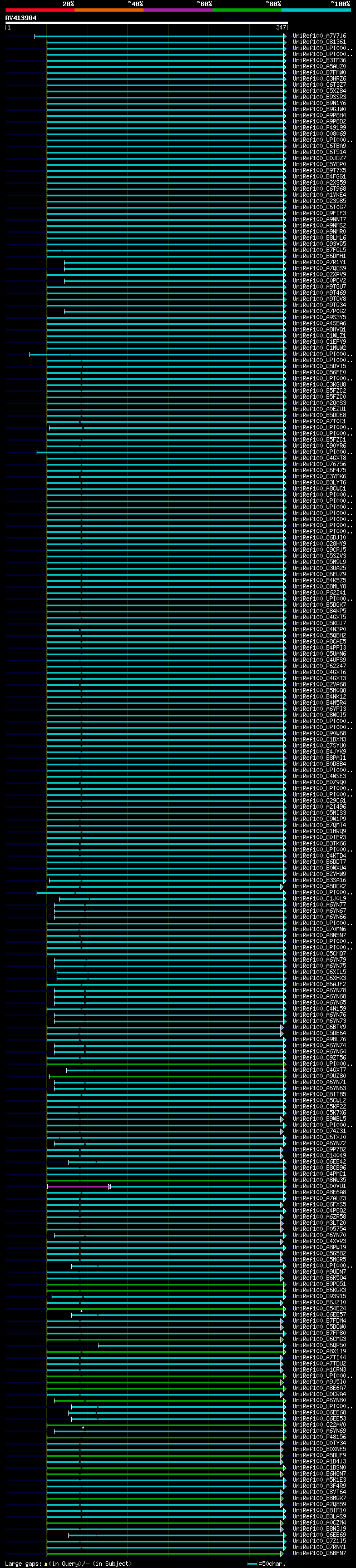Select the UniRef100_B9PQ51 label
Image resolution: width=356 pixels, height=1568 pixels.
pyautogui.click(x=319, y=1284)
